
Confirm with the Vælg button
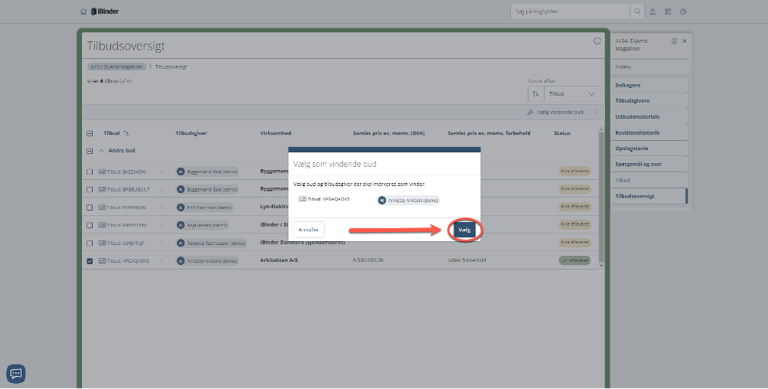[464, 230]
